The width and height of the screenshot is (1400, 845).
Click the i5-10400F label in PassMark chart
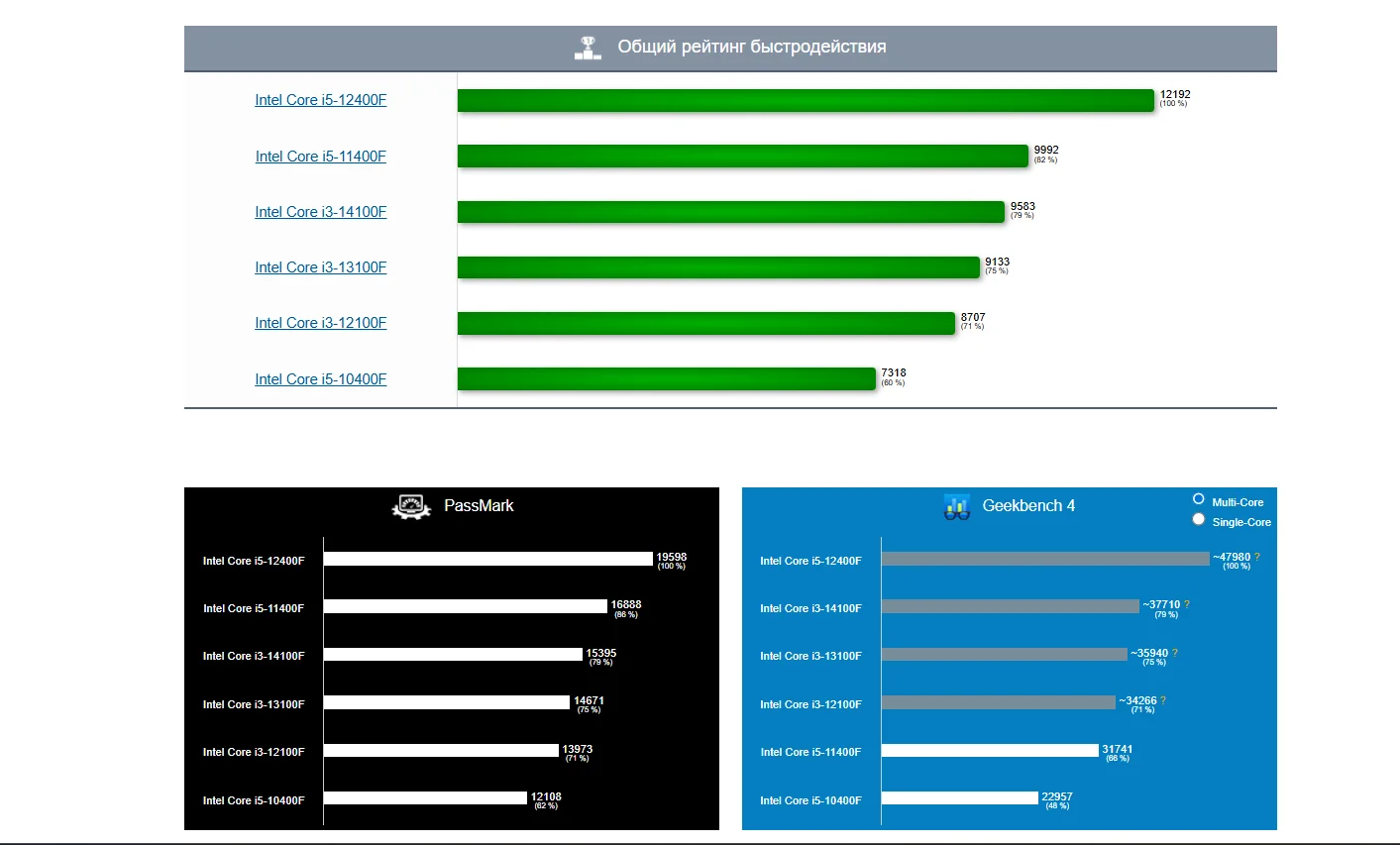(254, 800)
